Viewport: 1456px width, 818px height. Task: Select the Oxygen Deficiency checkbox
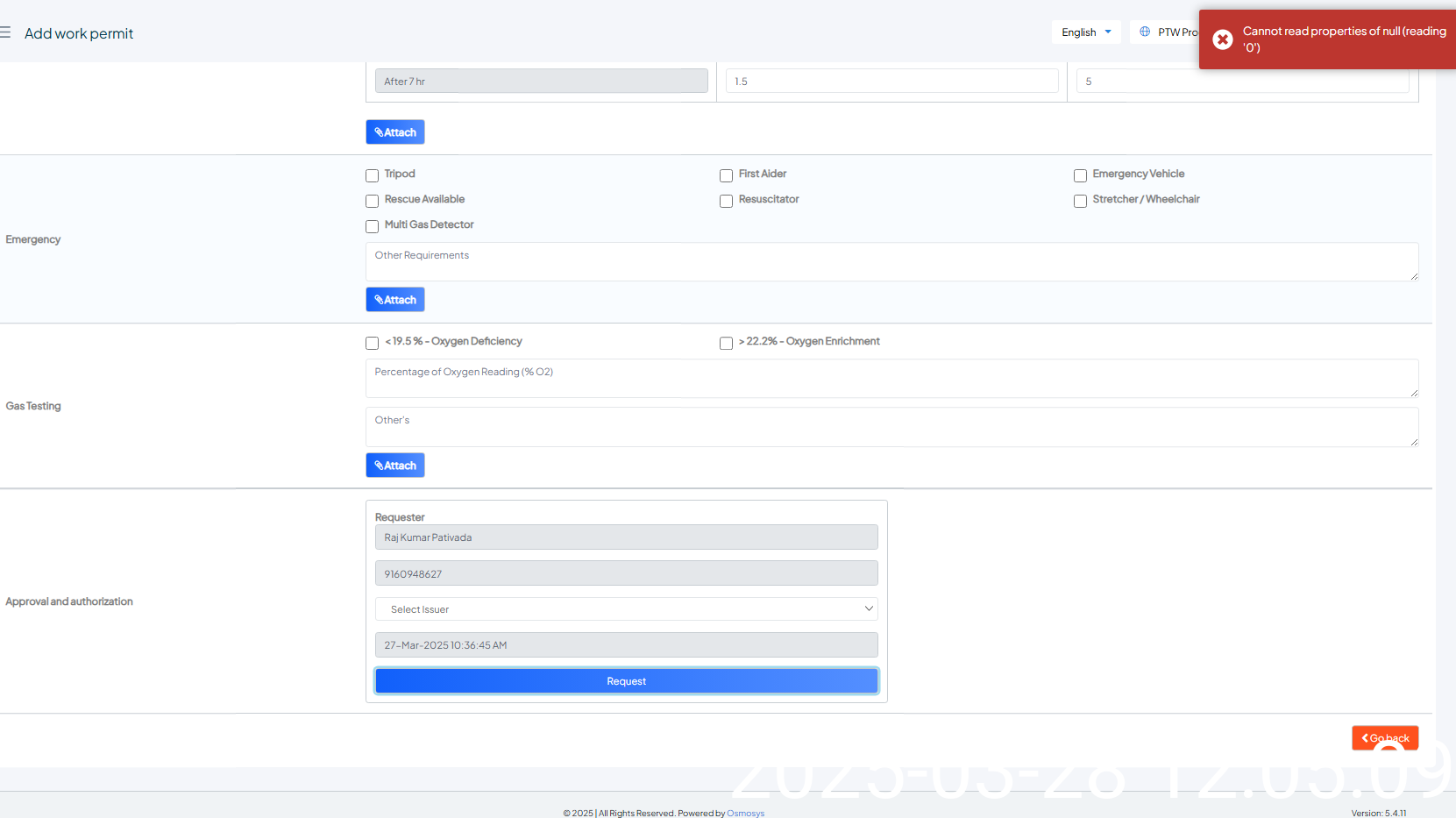373,343
